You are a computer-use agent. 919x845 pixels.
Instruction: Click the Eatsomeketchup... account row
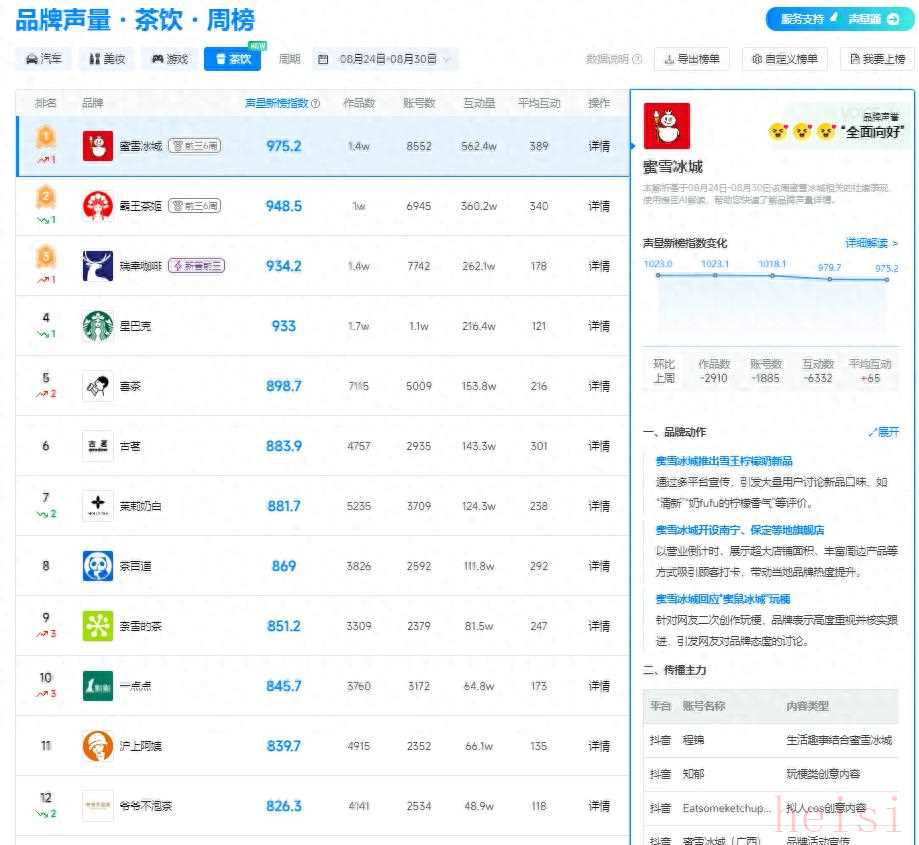pyautogui.click(x=771, y=808)
